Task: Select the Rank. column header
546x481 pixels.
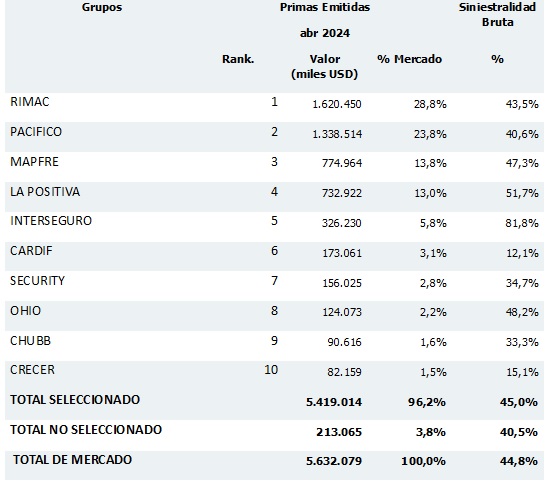Action: (238, 59)
